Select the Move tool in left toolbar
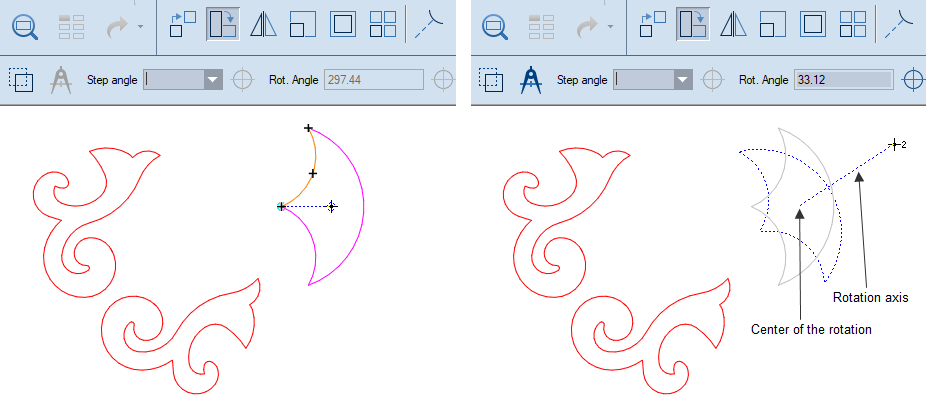Image resolution: width=926 pixels, height=413 pixels. point(183,24)
